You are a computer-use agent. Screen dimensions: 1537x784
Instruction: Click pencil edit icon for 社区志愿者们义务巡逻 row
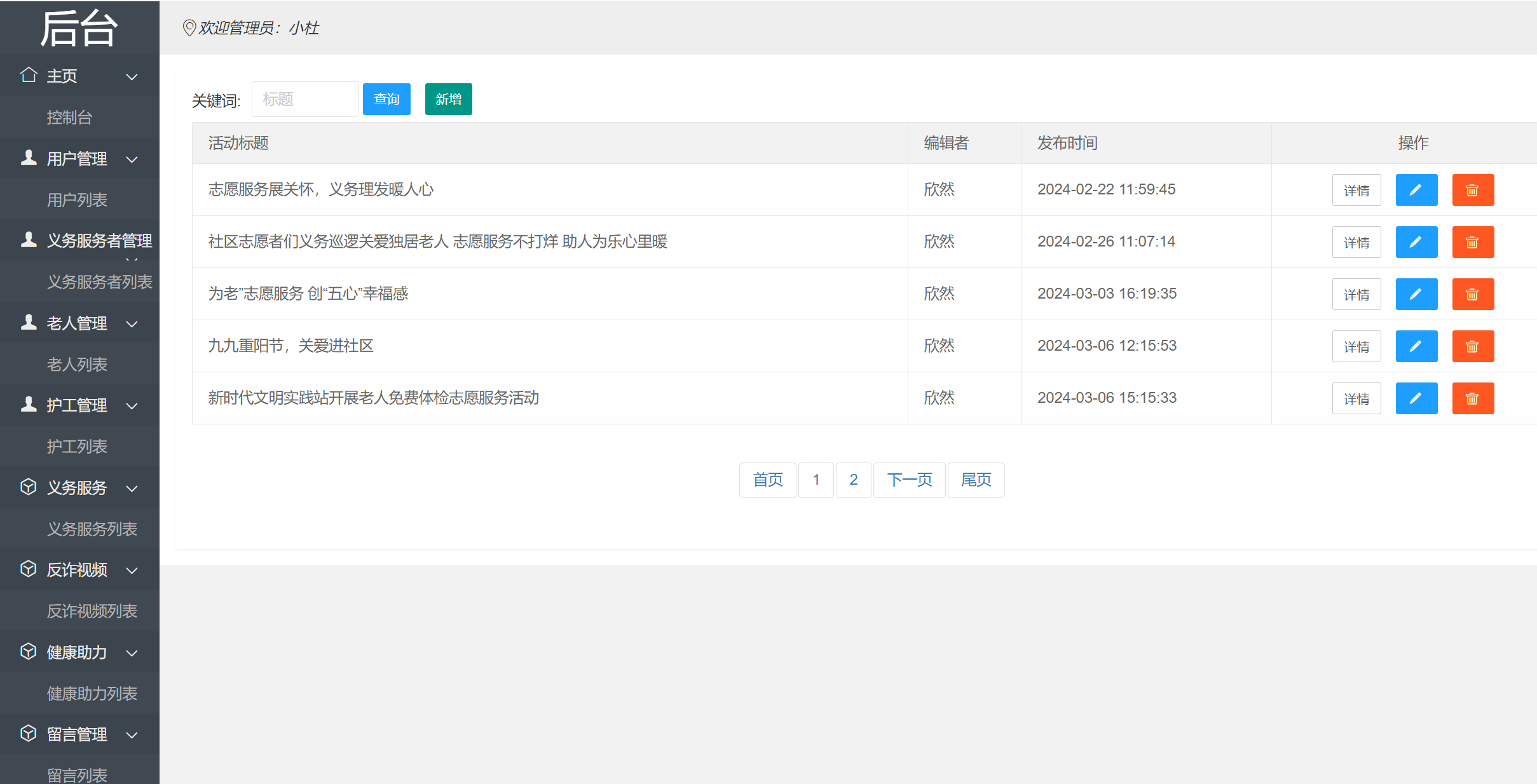[1416, 242]
